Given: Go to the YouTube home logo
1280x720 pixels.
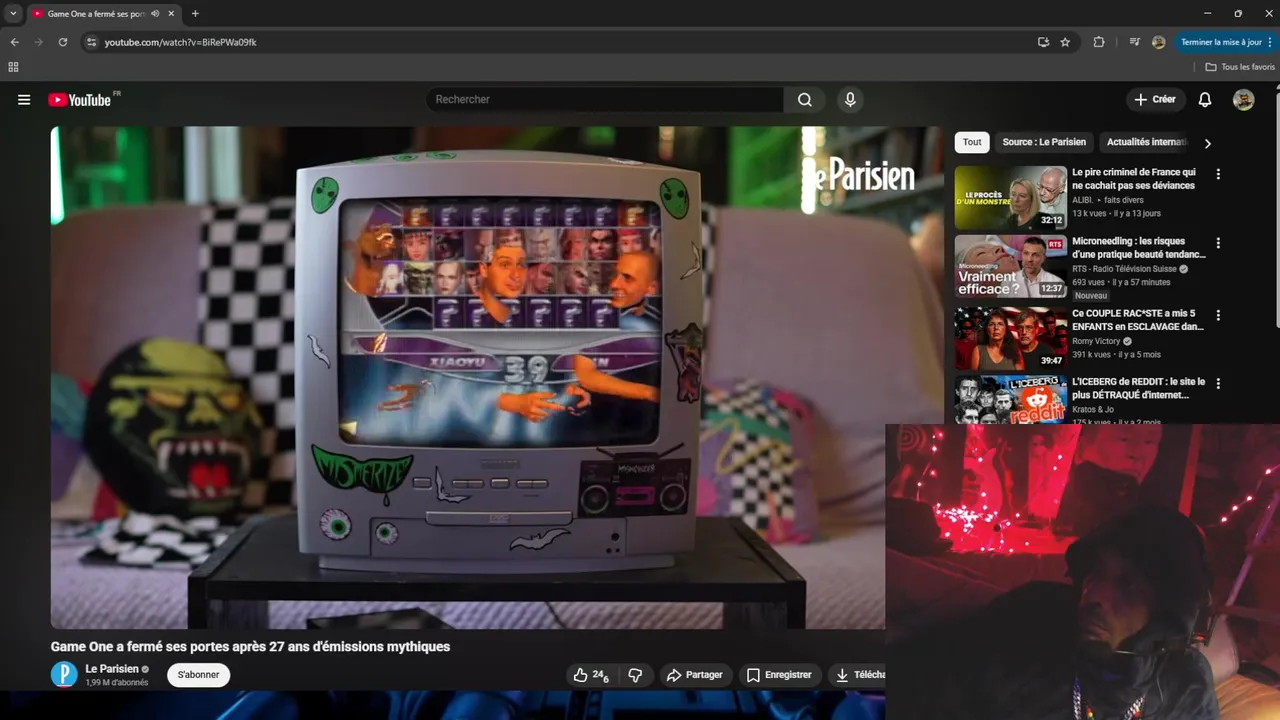Looking at the screenshot, I should pyautogui.click(x=79, y=100).
